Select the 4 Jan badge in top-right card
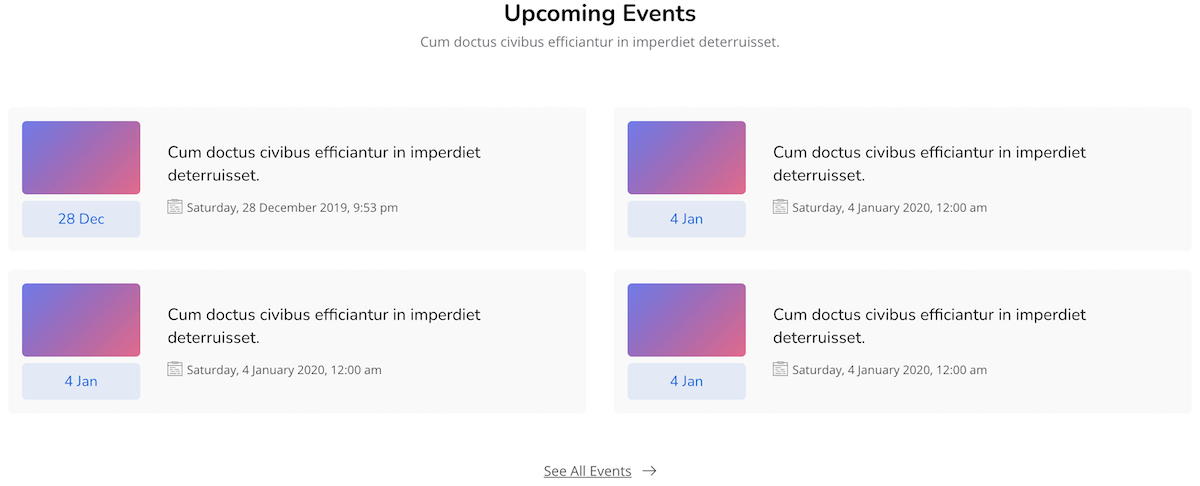The image size is (1200, 486). (x=686, y=219)
